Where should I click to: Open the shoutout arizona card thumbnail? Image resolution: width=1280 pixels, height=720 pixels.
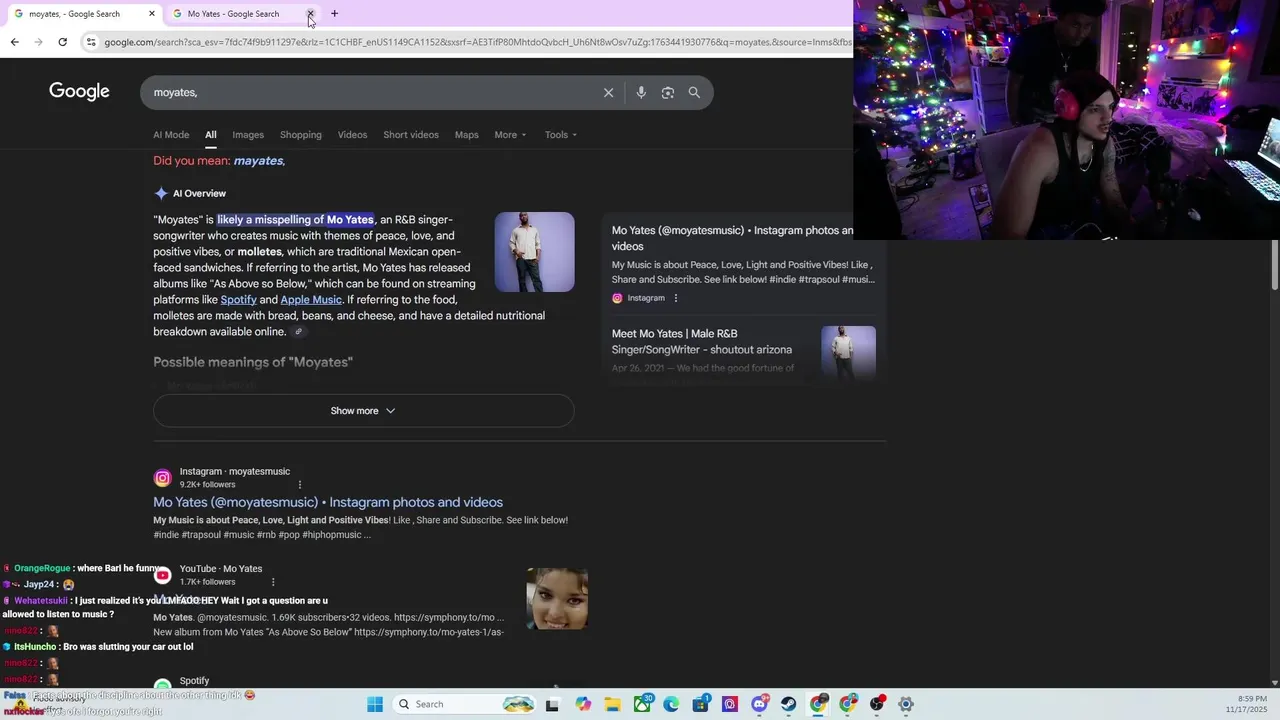point(848,352)
